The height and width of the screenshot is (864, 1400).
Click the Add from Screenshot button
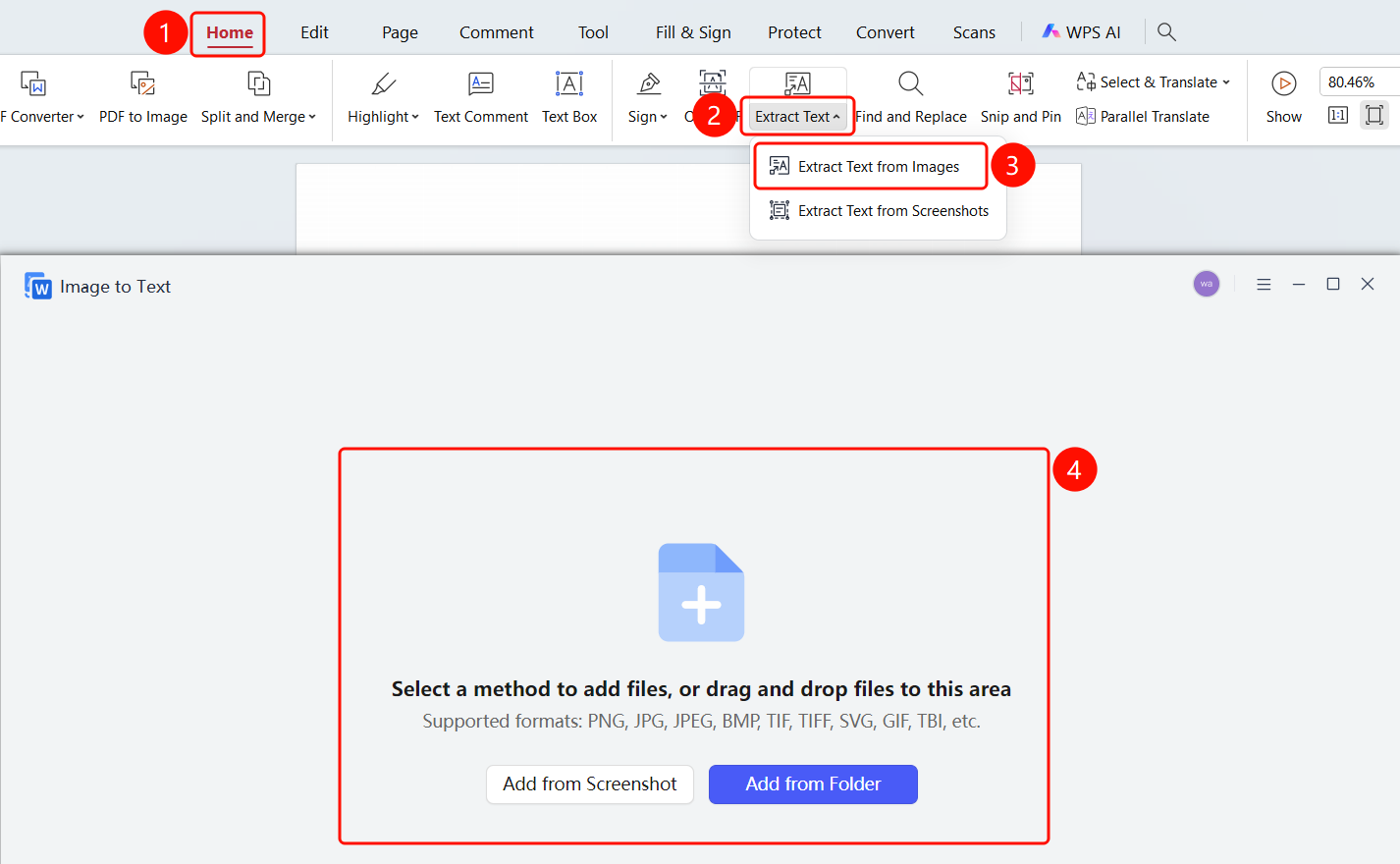tap(590, 783)
